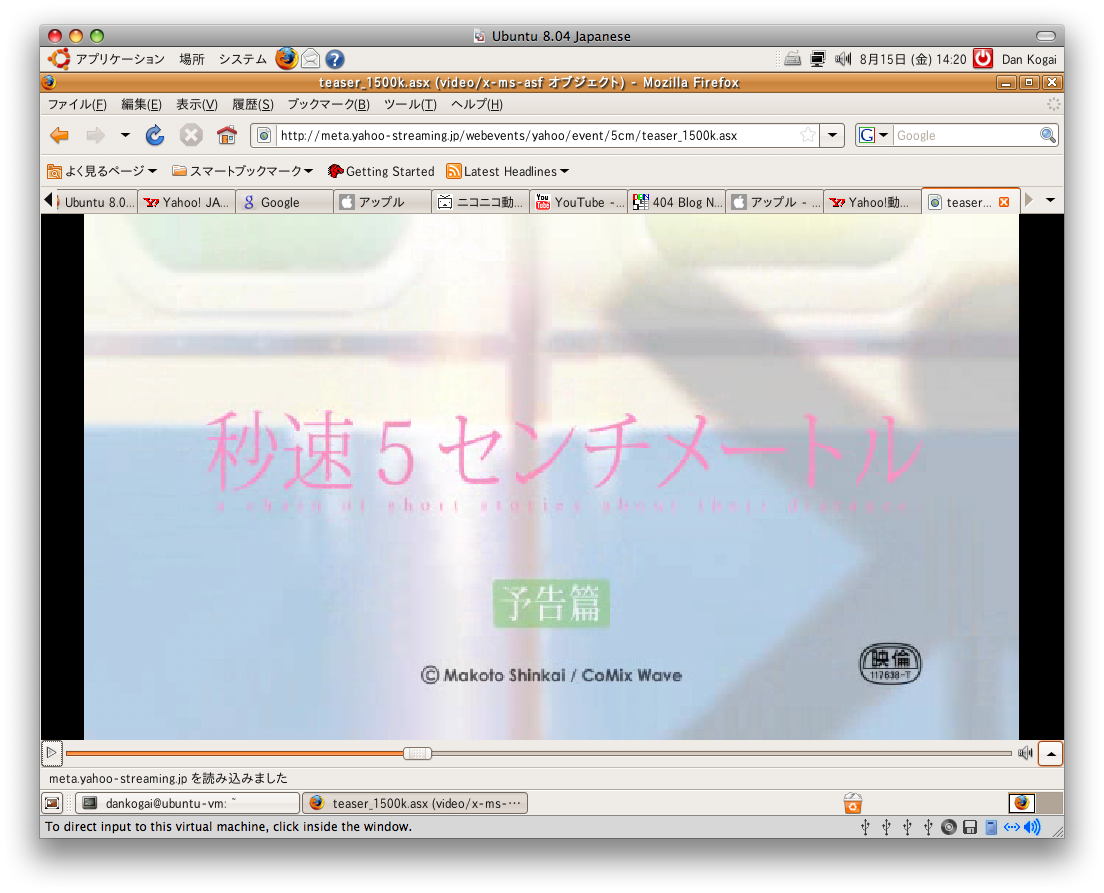Switch to the Yahoo!動... tab

[872, 202]
